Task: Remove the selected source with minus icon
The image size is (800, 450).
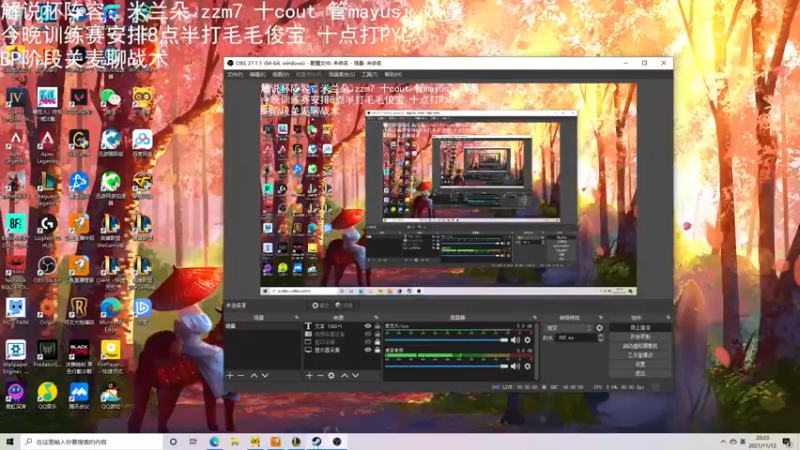Action: (320, 376)
